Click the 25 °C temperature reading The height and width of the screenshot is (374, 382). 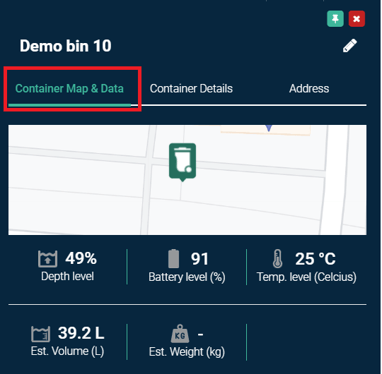(315, 259)
